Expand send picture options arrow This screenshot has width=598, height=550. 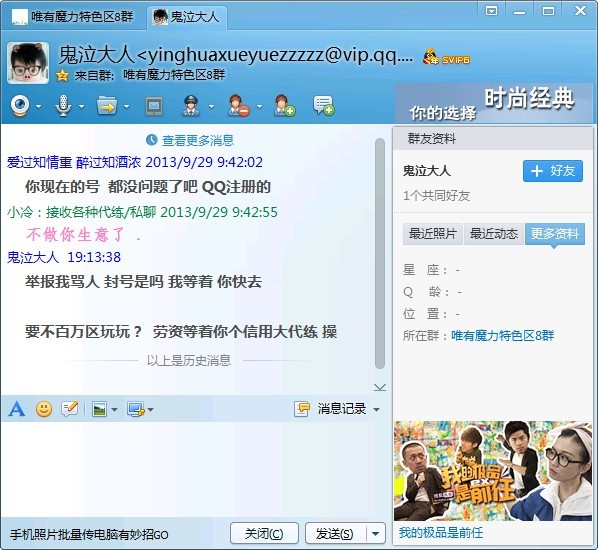114,410
